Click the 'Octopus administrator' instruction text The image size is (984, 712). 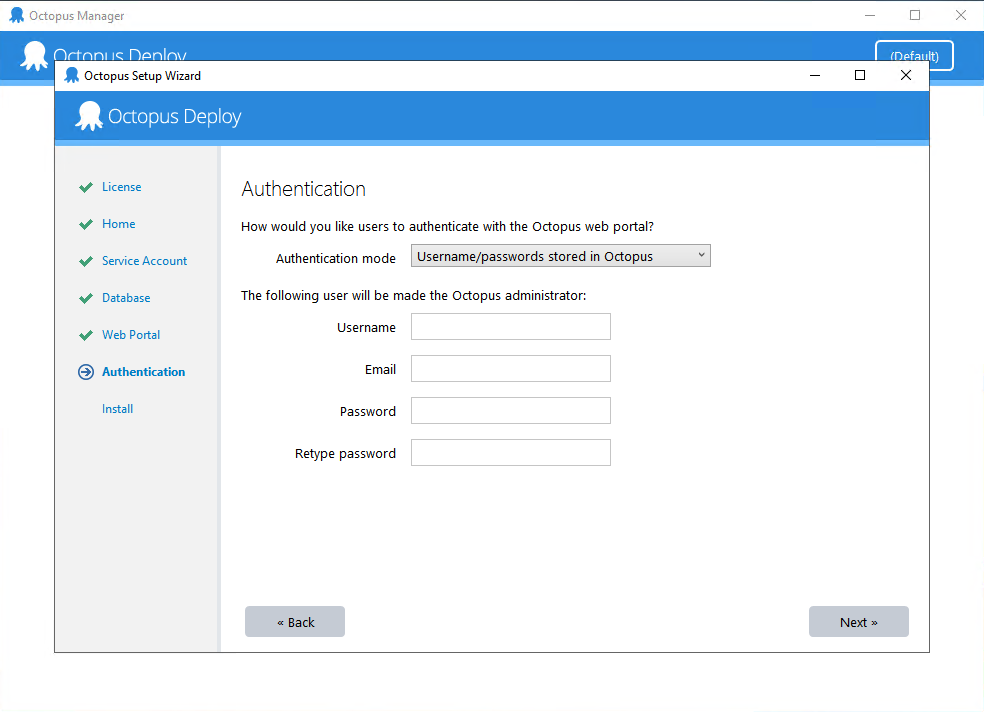414,295
